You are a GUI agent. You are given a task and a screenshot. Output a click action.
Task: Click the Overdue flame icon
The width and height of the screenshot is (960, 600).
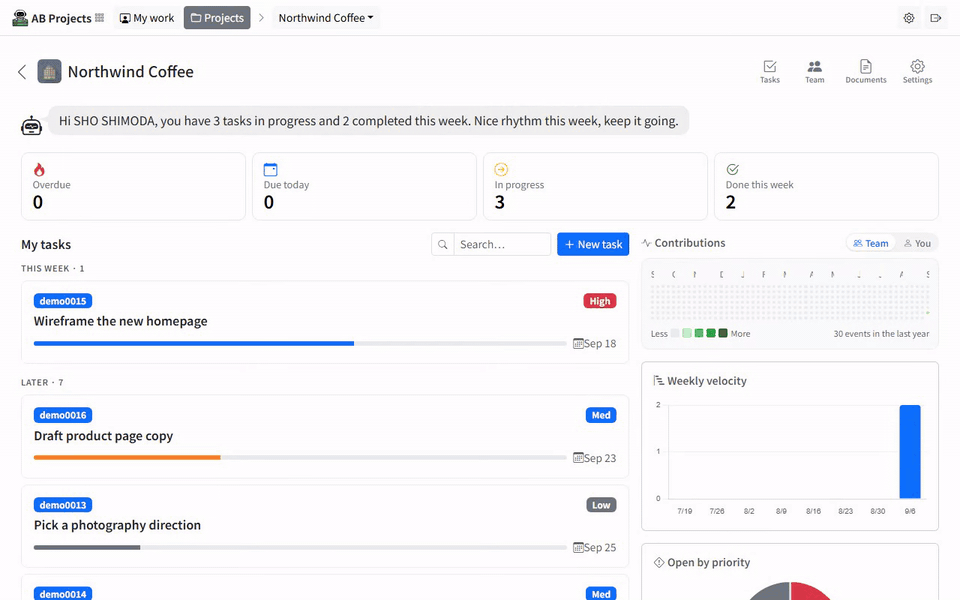pyautogui.click(x=39, y=170)
